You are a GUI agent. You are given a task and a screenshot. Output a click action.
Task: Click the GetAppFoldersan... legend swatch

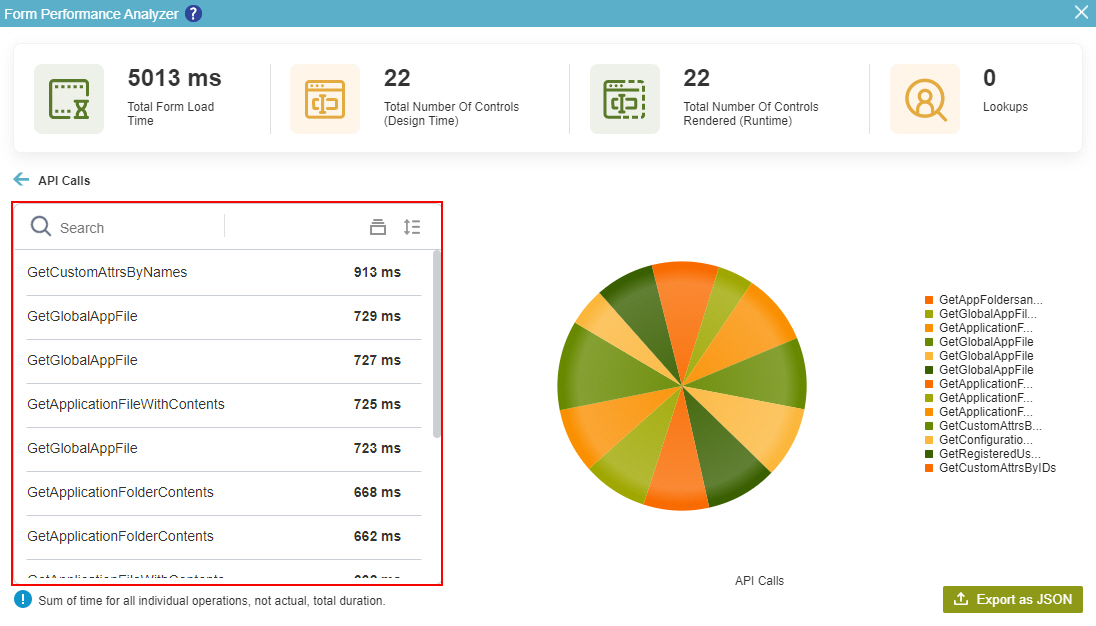tap(929, 300)
